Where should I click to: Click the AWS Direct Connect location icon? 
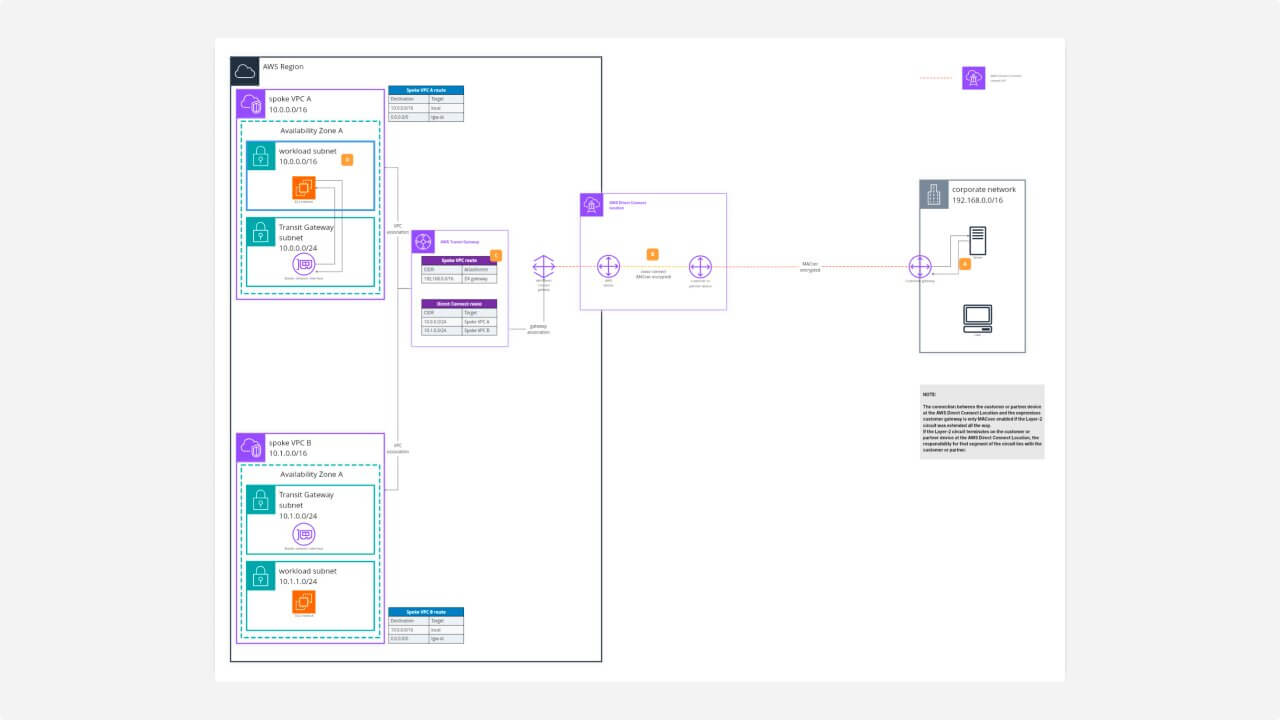(x=590, y=204)
